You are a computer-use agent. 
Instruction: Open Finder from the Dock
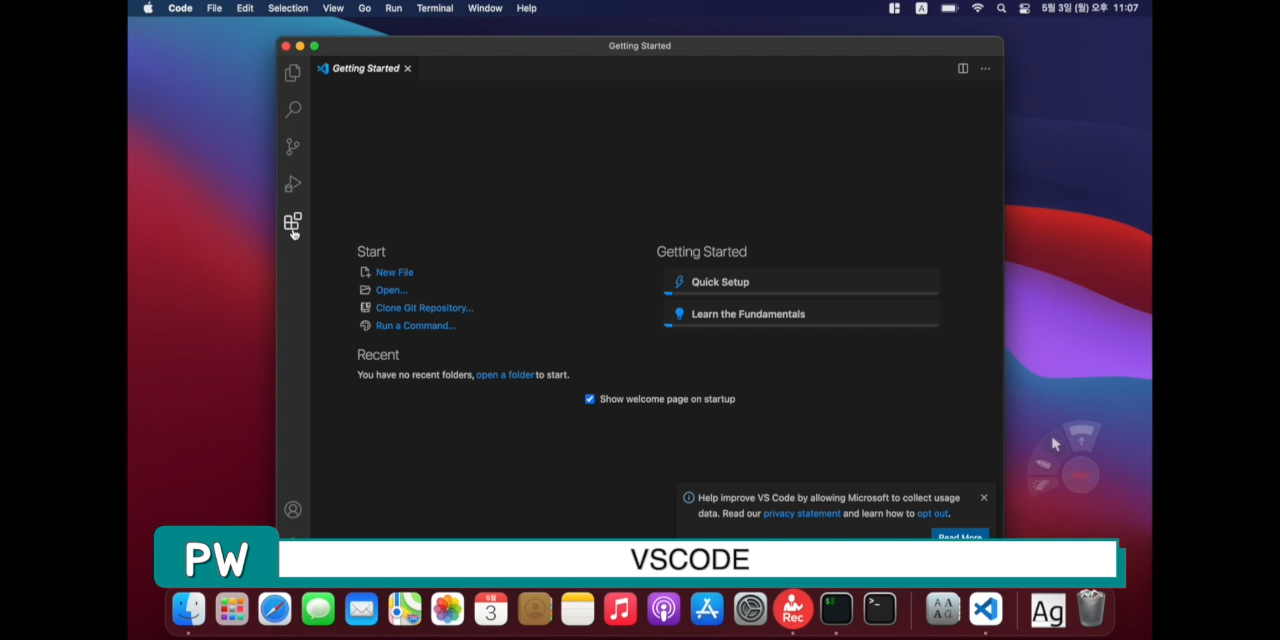188,609
